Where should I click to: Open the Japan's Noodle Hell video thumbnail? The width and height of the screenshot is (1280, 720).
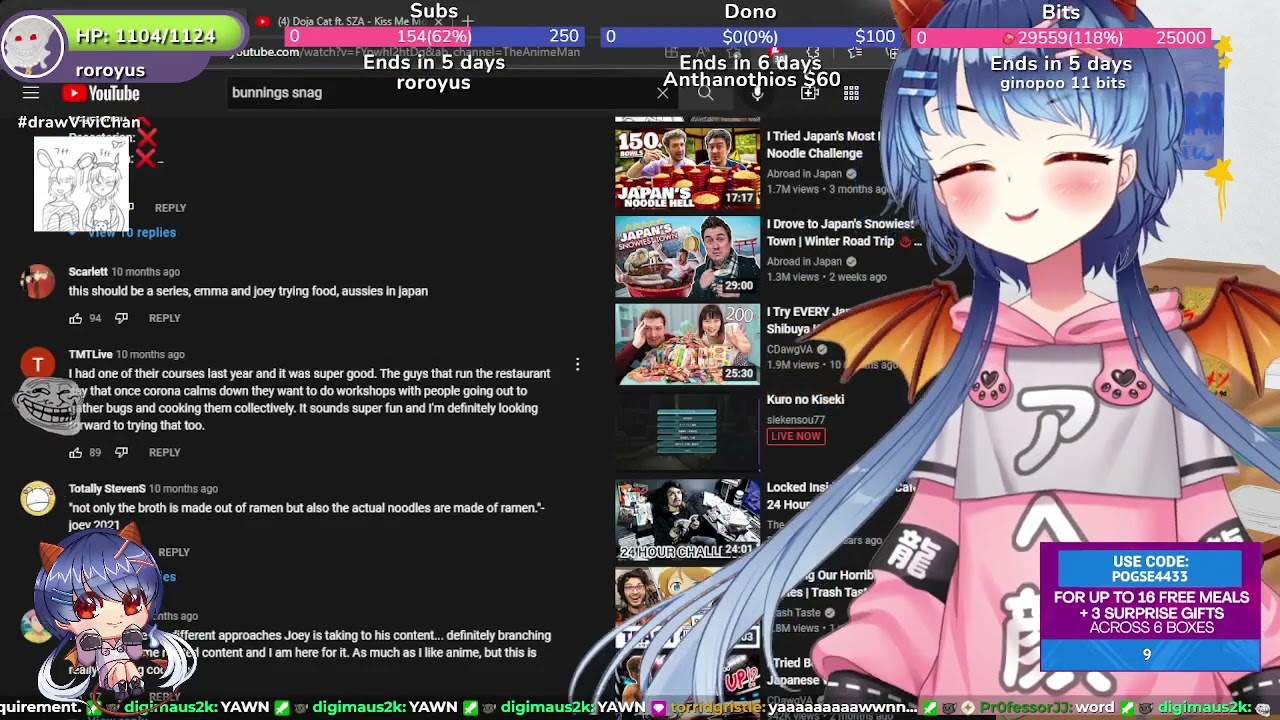pos(687,168)
